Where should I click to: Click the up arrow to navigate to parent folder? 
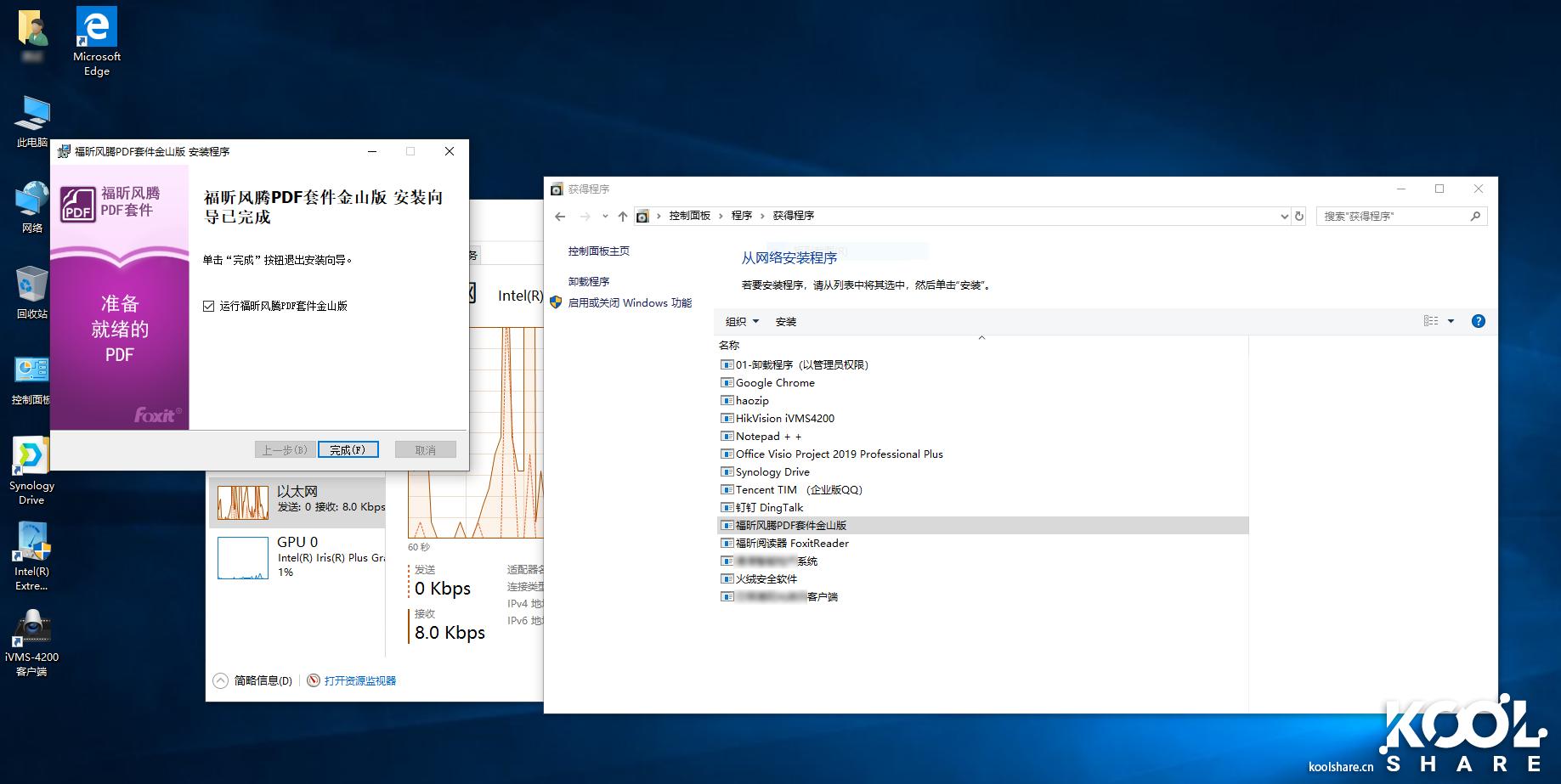click(621, 216)
